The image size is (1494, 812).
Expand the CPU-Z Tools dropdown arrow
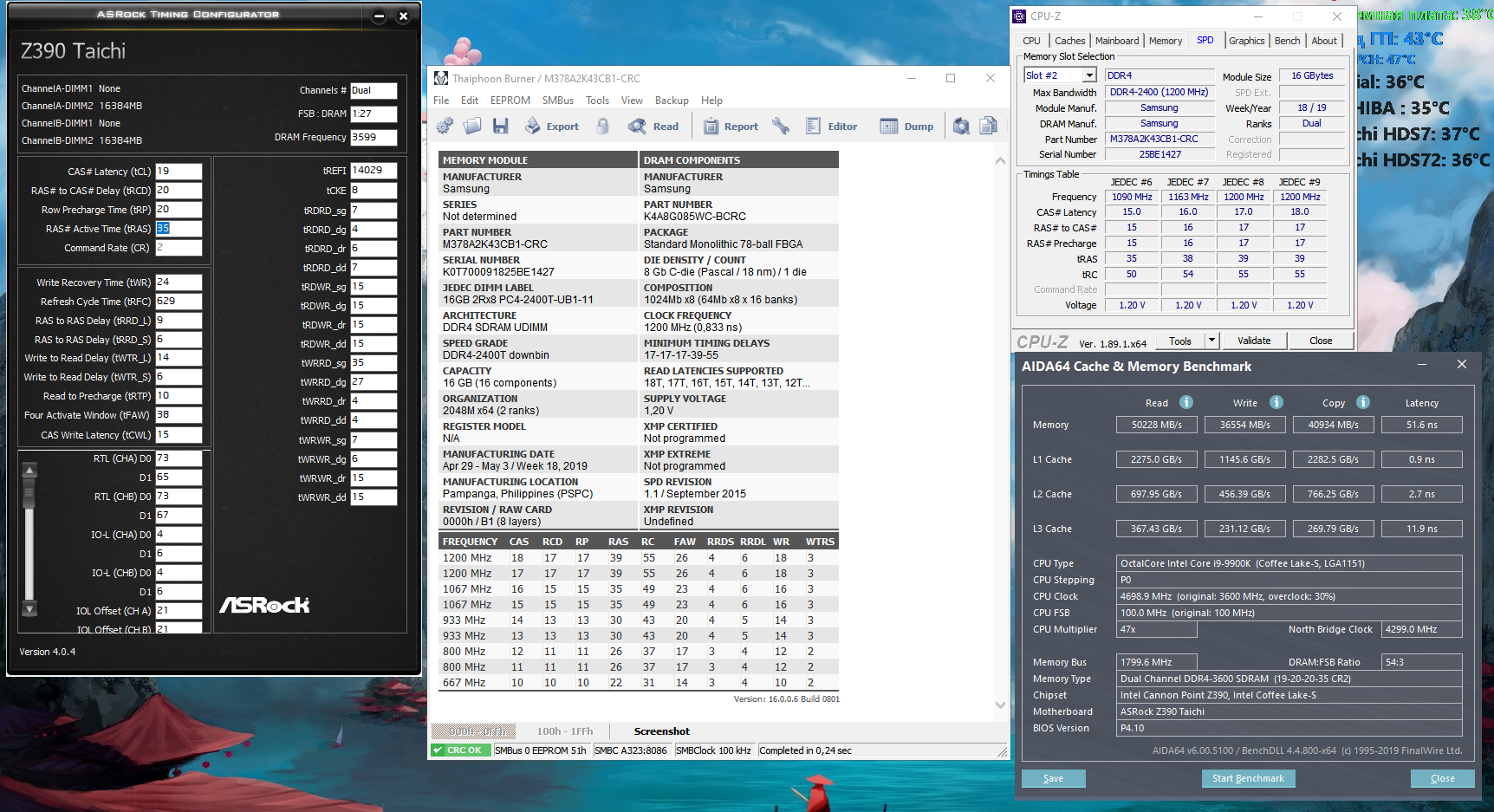(1211, 341)
